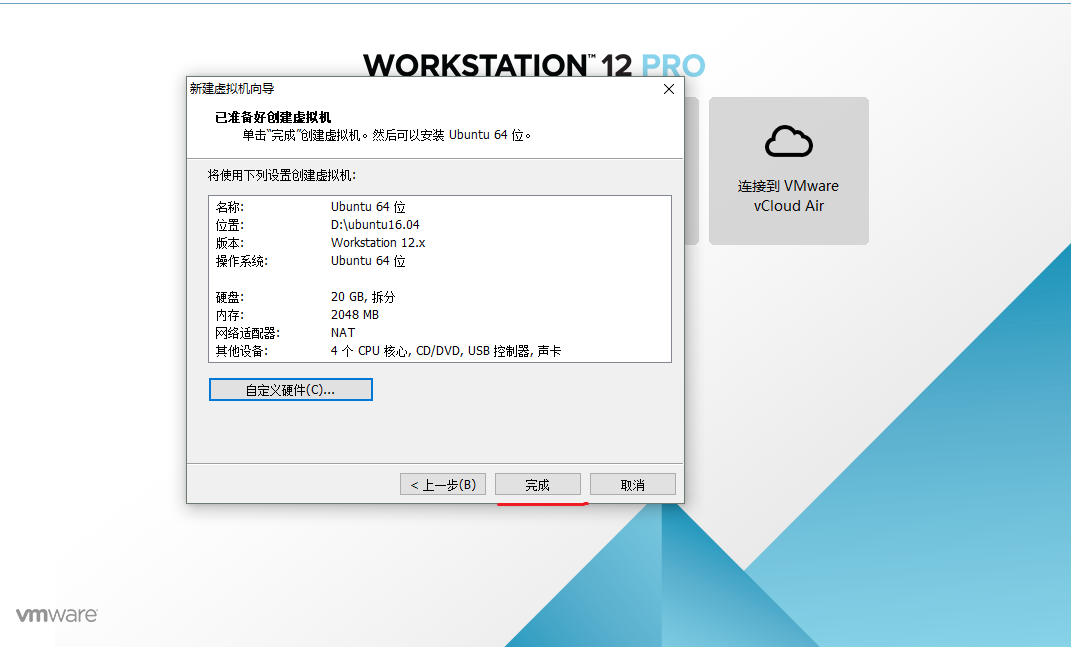Select the name value Ubuntu 64 位
Image resolution: width=1071 pixels, height=647 pixels.
(368, 206)
